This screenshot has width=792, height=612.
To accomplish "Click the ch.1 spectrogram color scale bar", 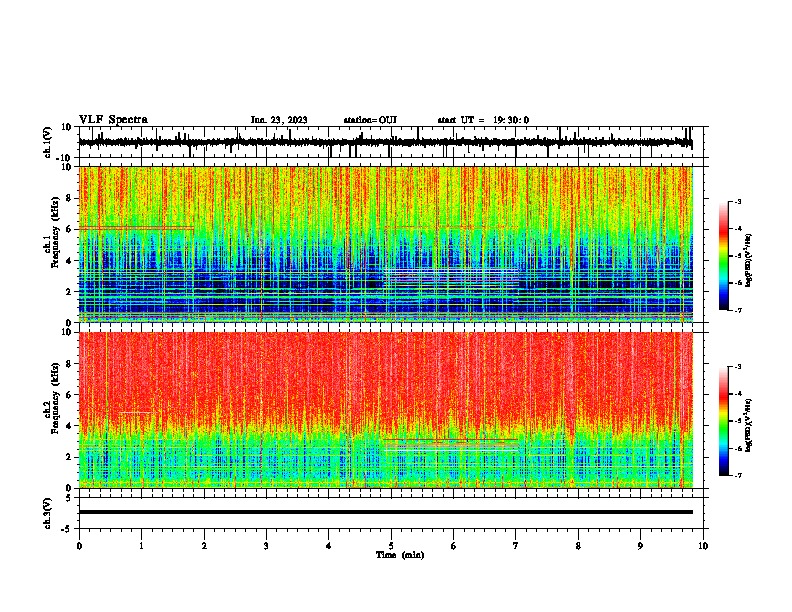I will 723,256.
